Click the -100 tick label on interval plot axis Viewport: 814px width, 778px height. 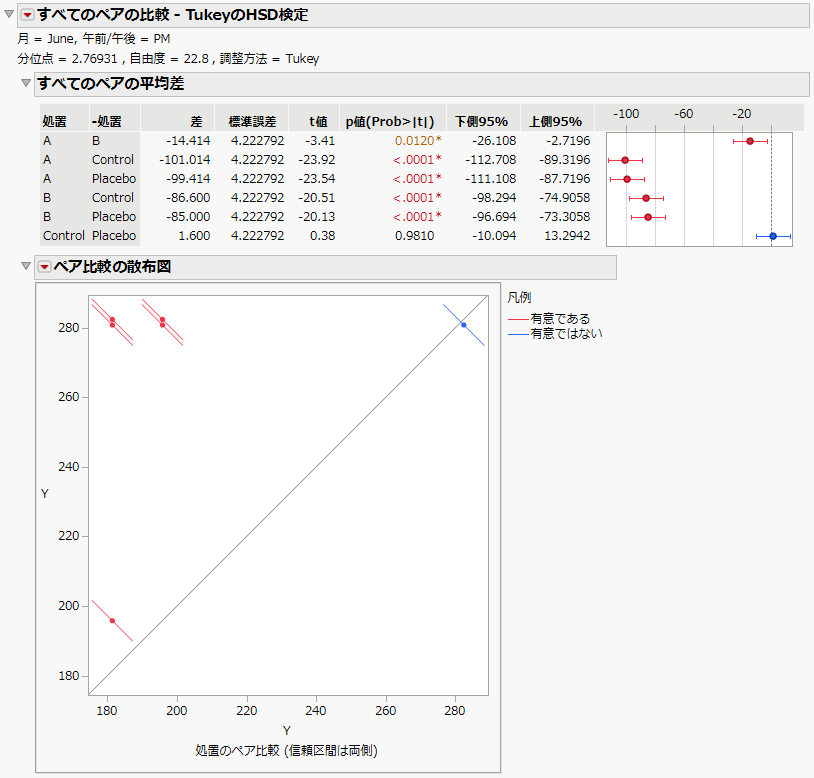(626, 114)
